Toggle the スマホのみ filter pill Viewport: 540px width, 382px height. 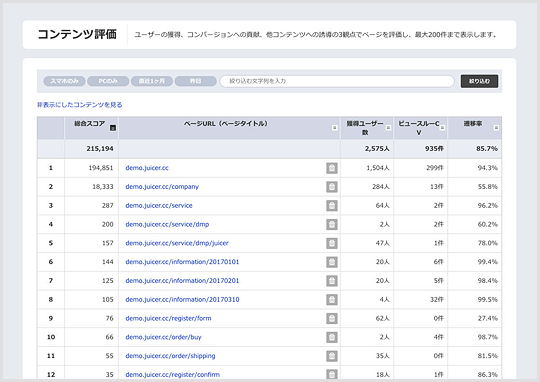click(x=64, y=81)
